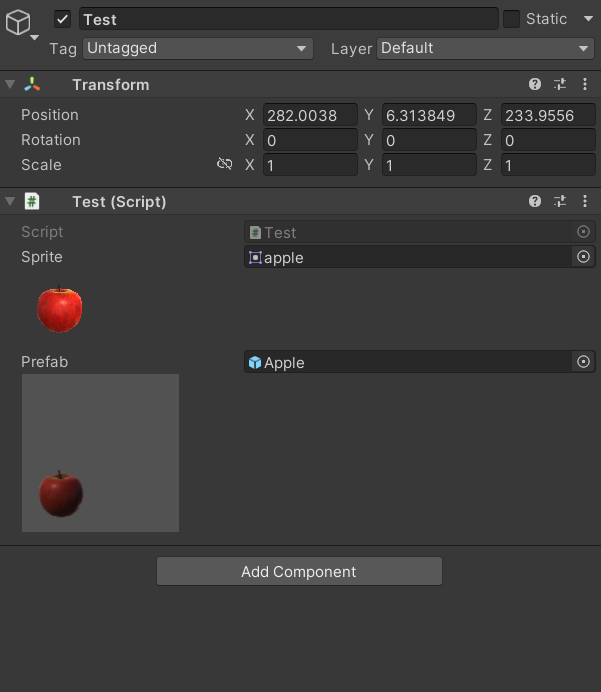Collapse the Transform component foldout

tap(10, 84)
